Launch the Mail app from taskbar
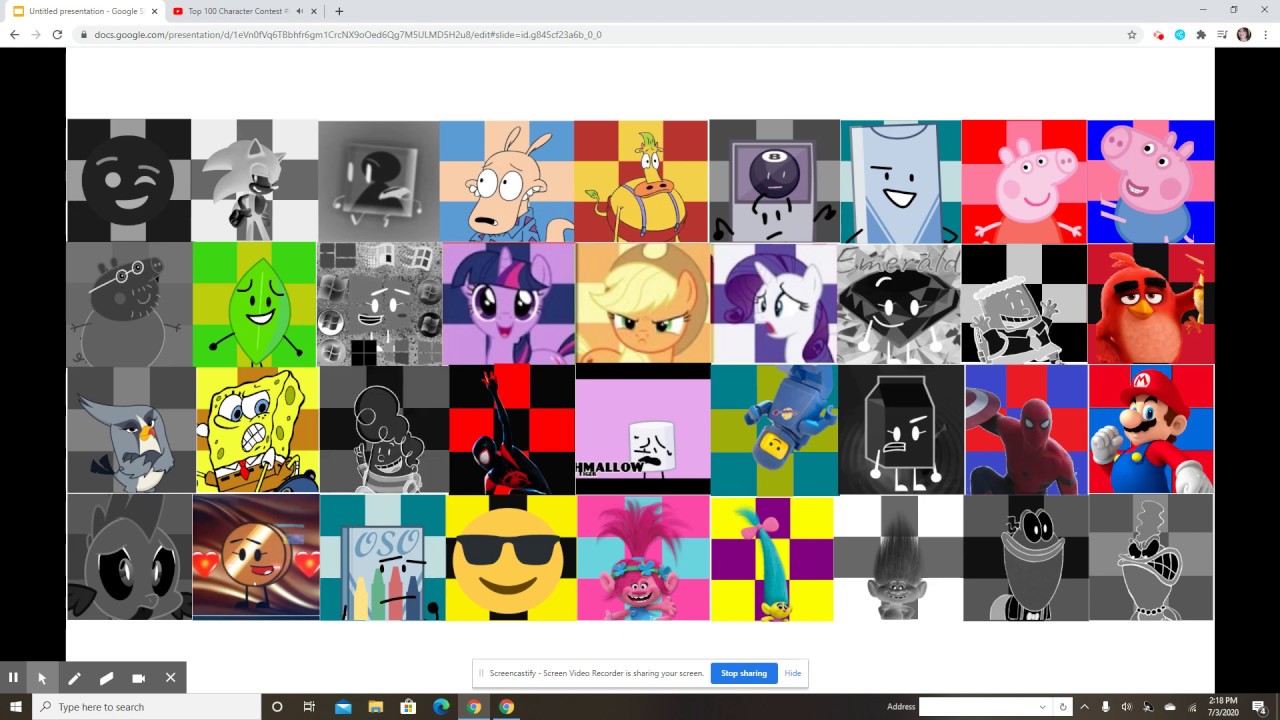 [x=343, y=707]
